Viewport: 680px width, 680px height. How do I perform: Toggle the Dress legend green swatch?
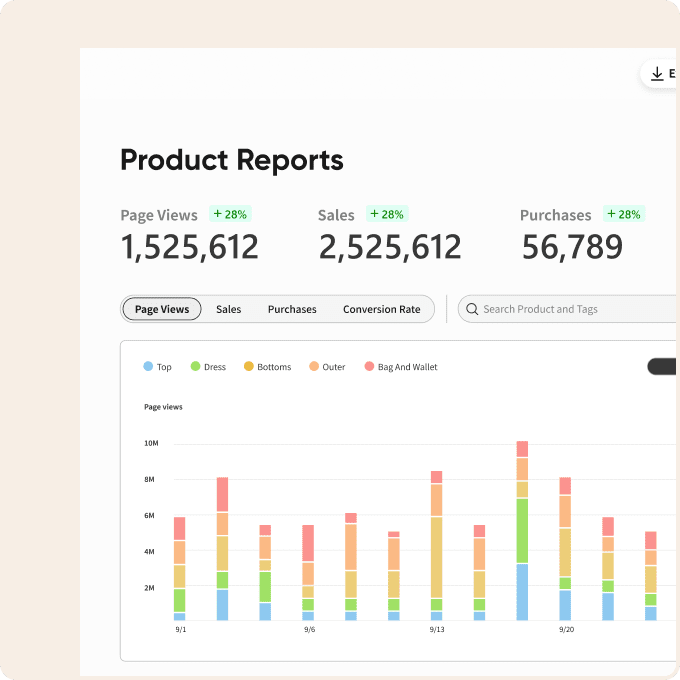(x=195, y=367)
